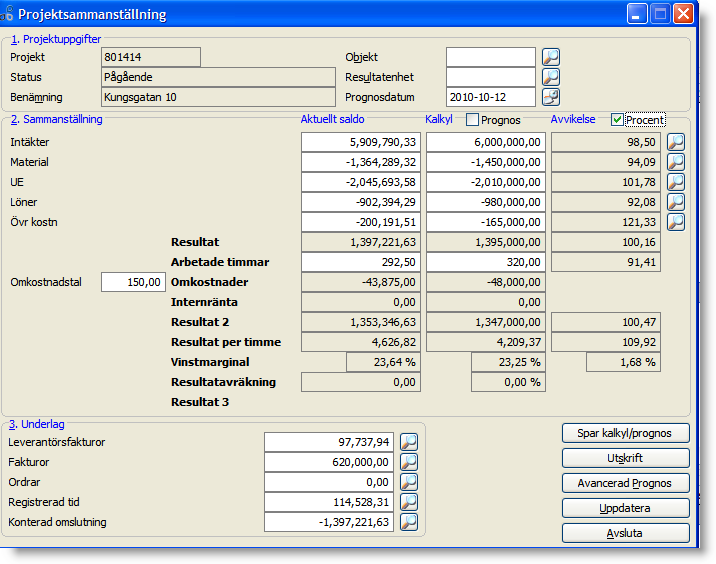Open the Prognosdatum date picker icon
This screenshot has width=716, height=564.
(x=551, y=97)
